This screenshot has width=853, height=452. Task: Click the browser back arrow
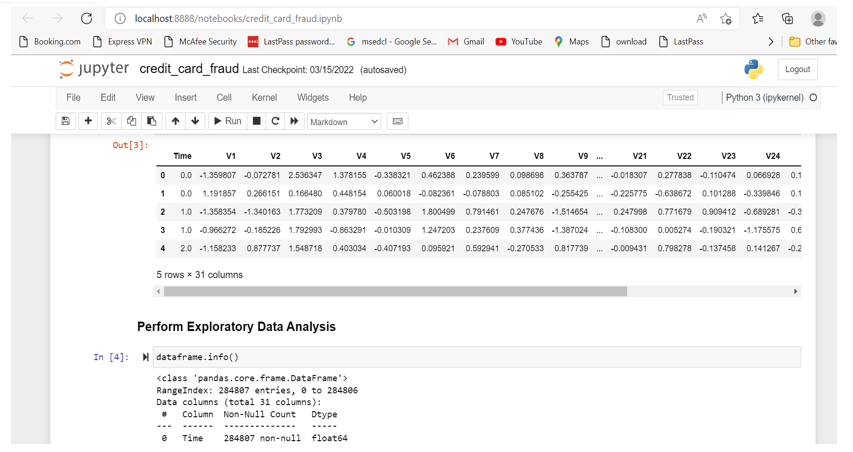28,18
